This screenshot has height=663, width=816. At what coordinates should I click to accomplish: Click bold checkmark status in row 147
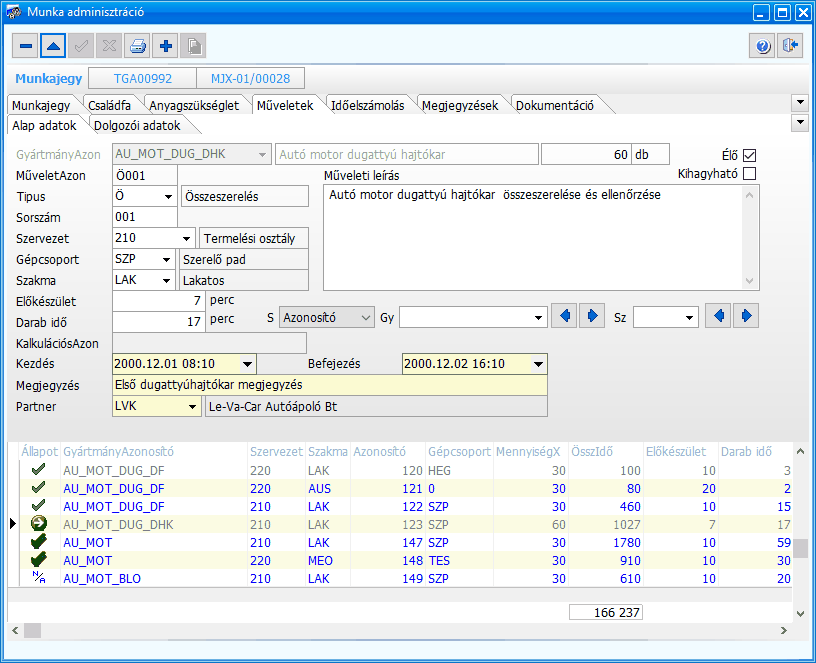39,542
